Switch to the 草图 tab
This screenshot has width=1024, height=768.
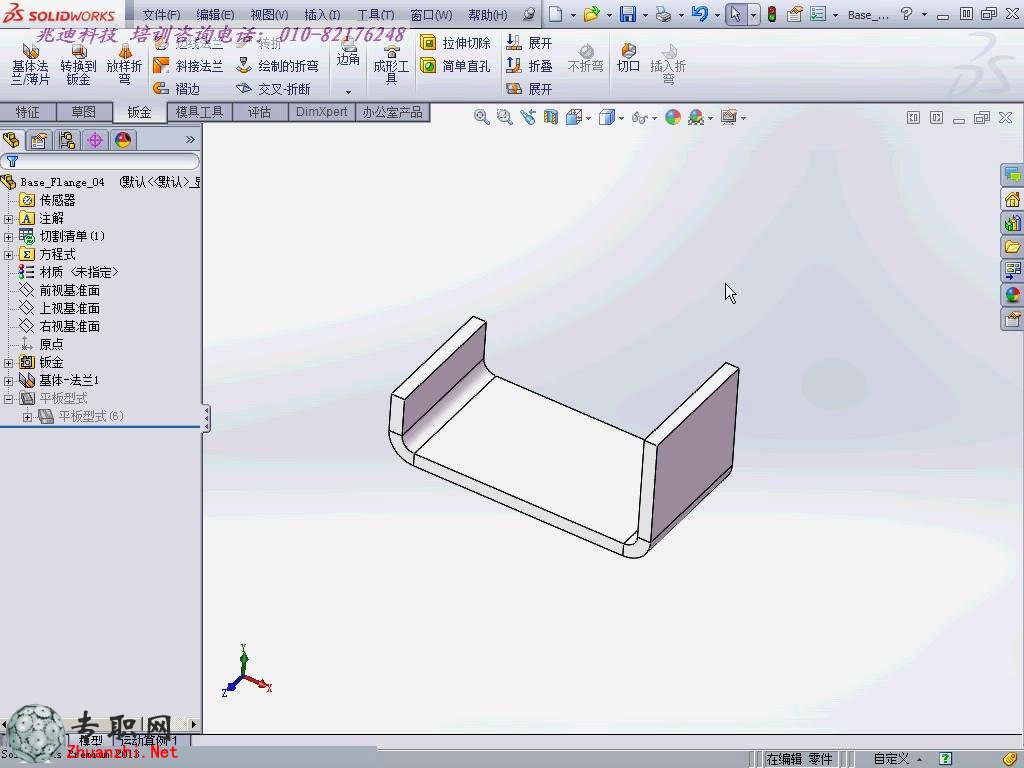coord(84,112)
